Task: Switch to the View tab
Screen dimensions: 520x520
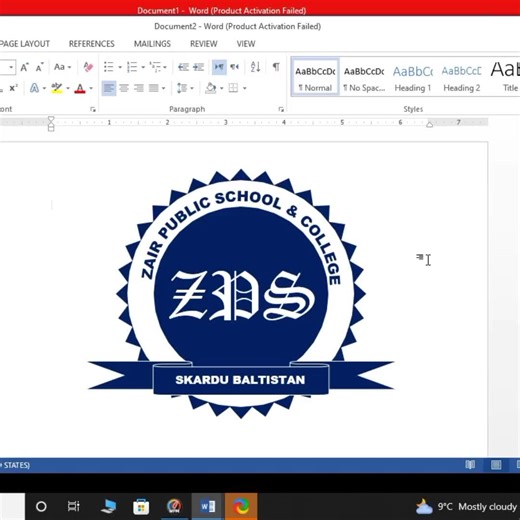Action: 246,44
